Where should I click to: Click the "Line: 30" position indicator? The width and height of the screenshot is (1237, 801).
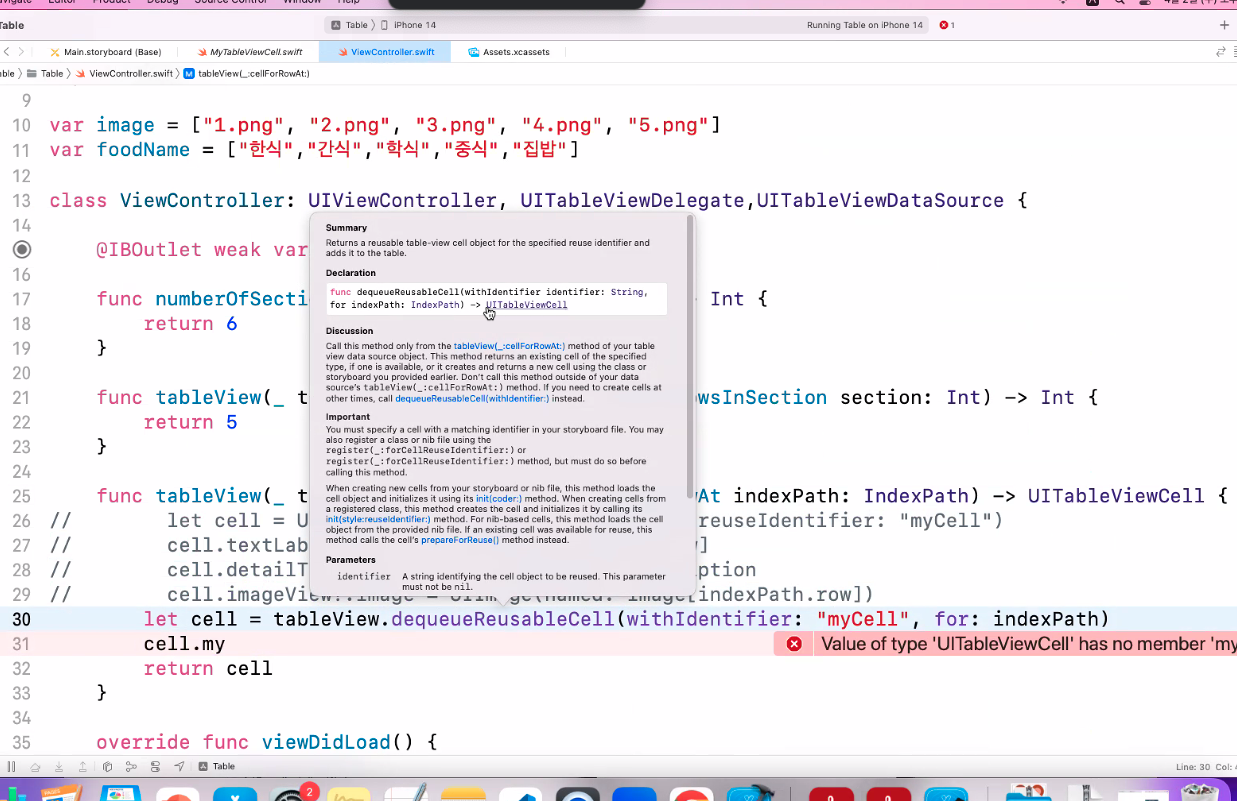coord(1191,767)
